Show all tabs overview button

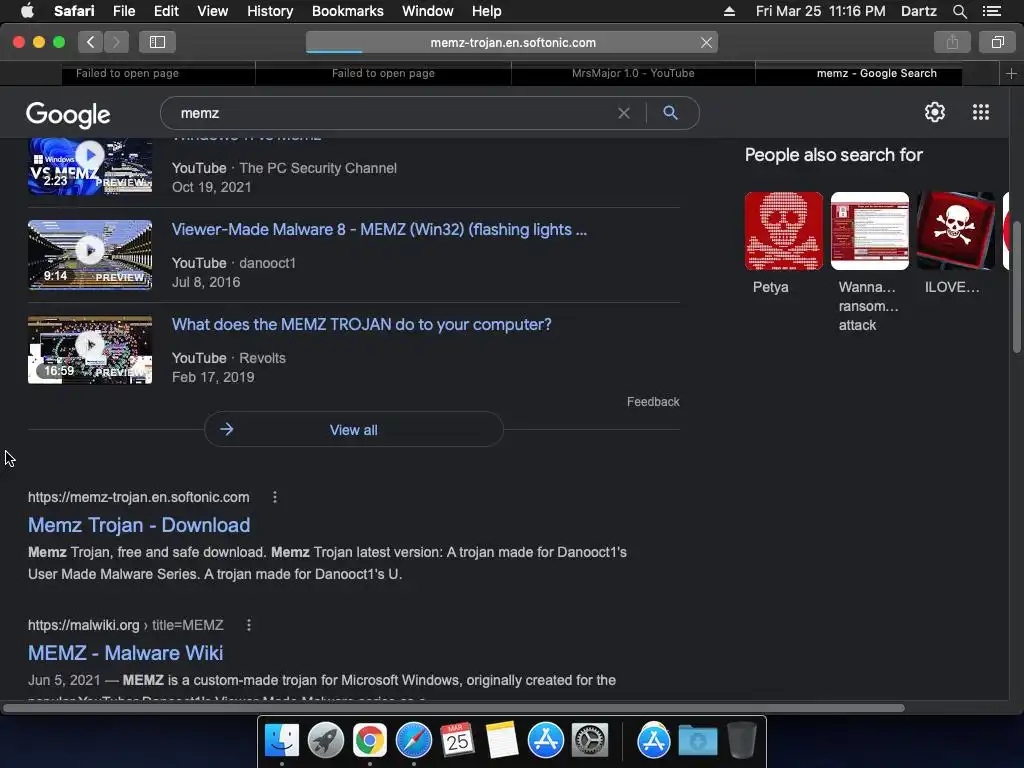(x=997, y=42)
